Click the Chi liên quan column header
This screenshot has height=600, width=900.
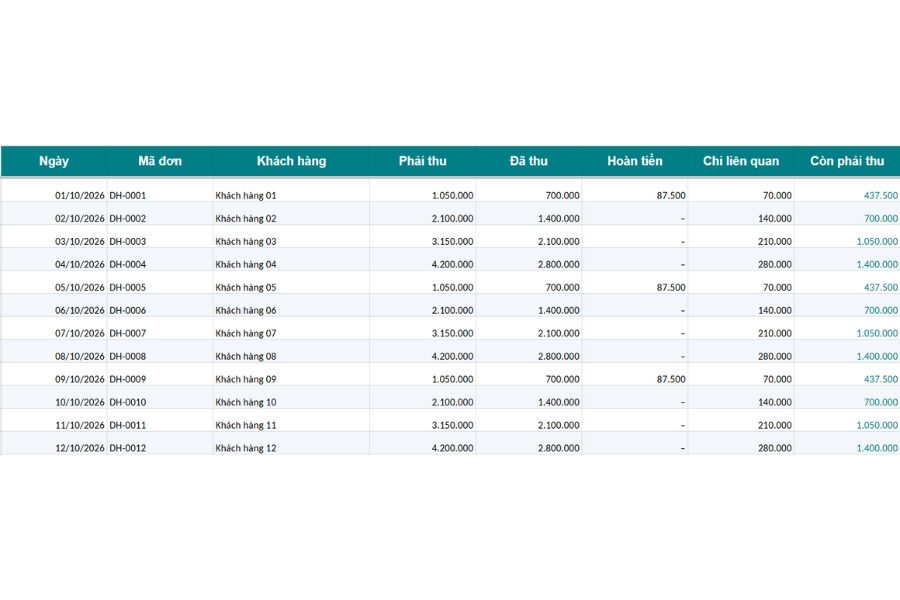(741, 161)
